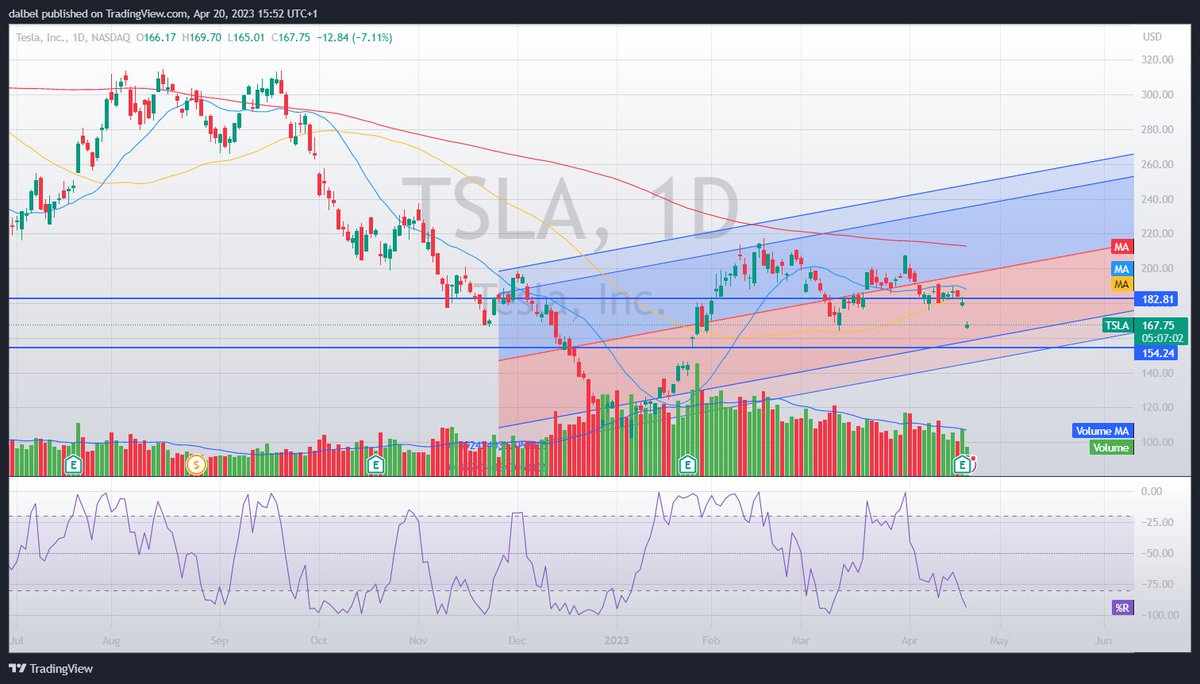The width and height of the screenshot is (1200, 684).
Task: Click the 140.00 price axis label
Action: click(1158, 373)
